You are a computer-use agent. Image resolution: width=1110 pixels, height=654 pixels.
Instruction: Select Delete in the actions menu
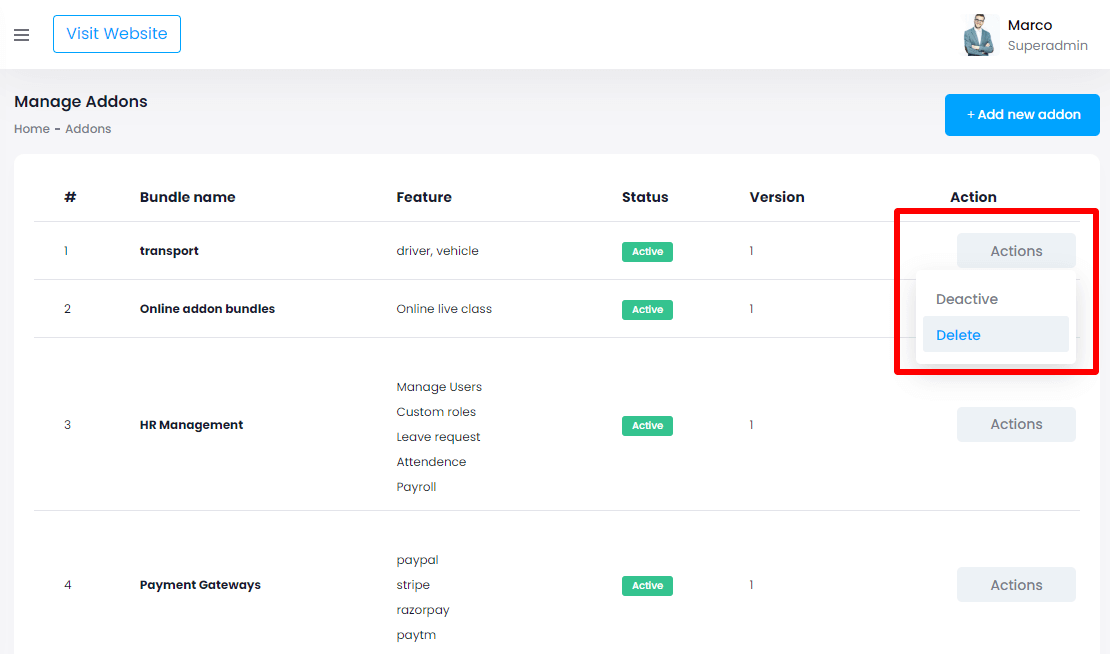point(958,335)
